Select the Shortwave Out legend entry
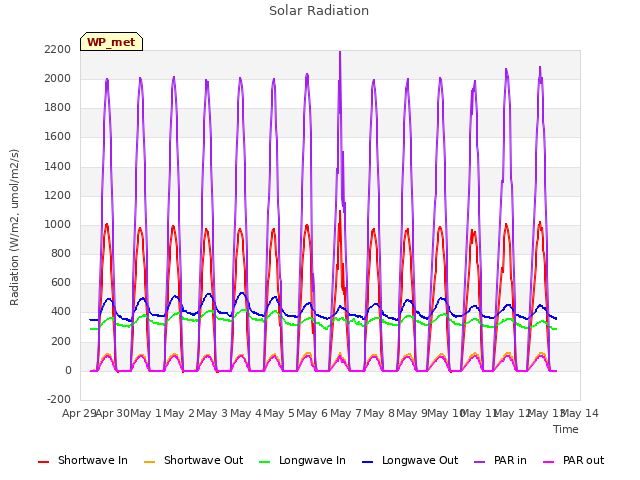The width and height of the screenshot is (640, 480). click(x=193, y=460)
